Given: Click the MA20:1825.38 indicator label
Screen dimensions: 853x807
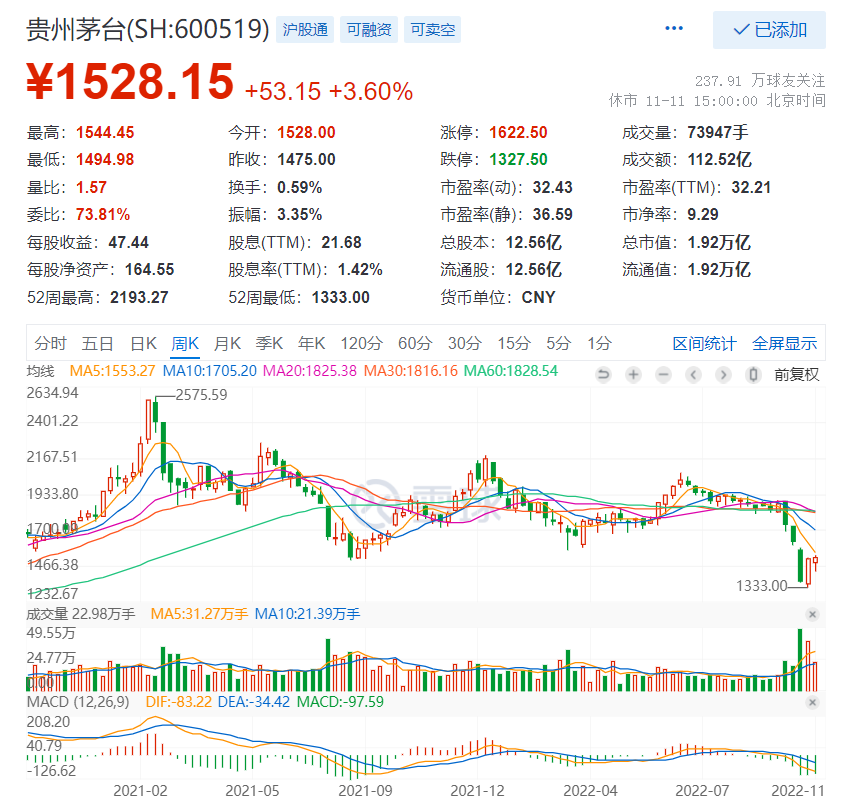Looking at the screenshot, I should pos(310,371).
